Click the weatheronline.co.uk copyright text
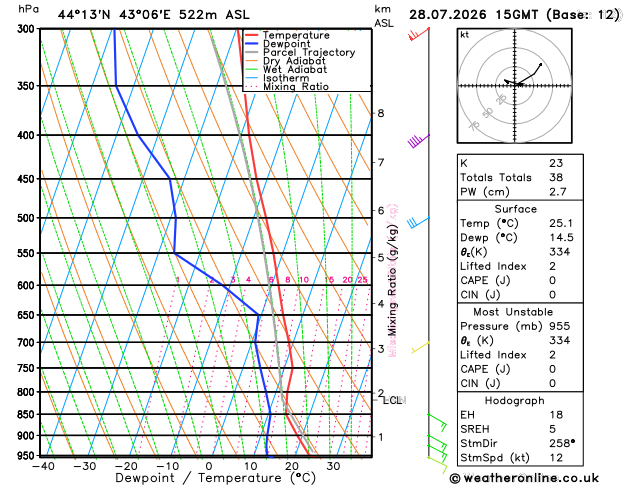Viewport: 629px width, 486px height. (524, 478)
